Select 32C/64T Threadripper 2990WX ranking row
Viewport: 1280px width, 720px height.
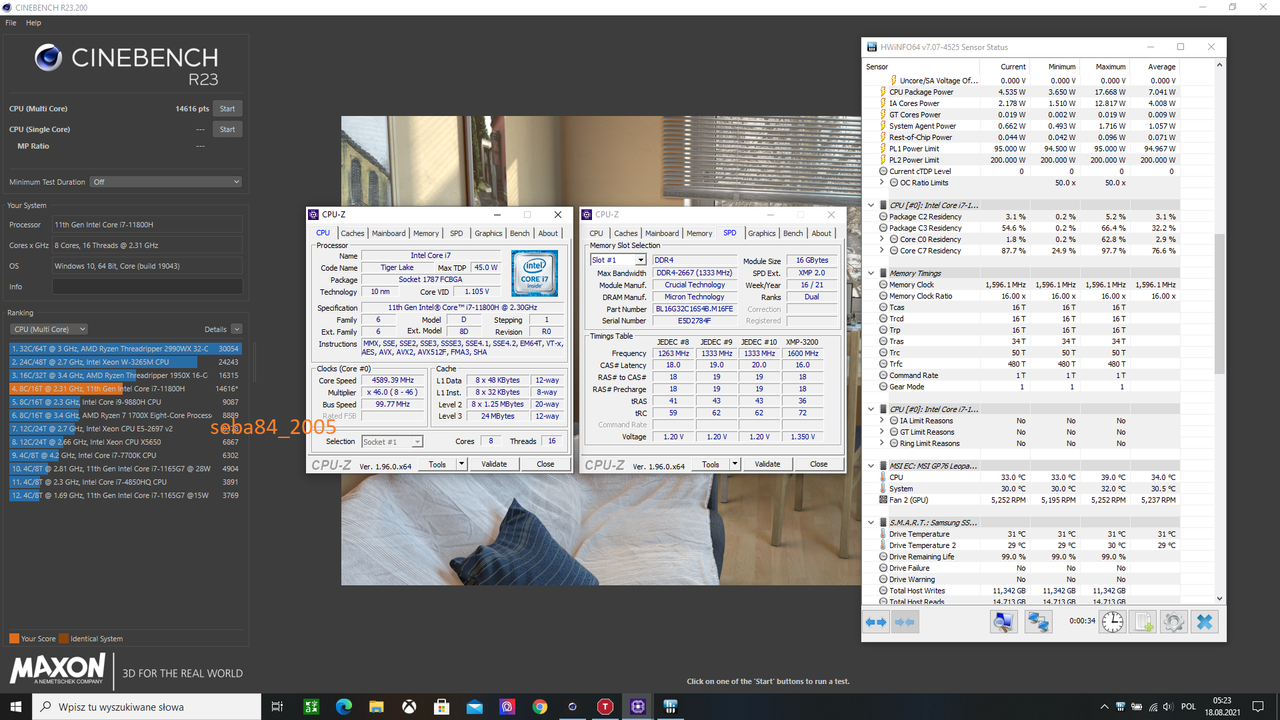(125, 348)
